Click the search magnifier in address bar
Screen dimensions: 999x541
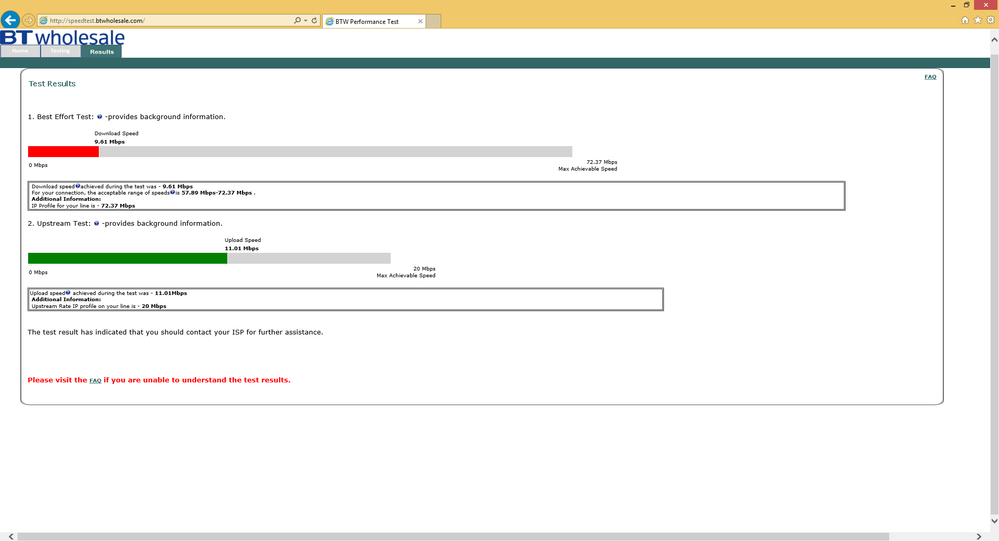(297, 20)
